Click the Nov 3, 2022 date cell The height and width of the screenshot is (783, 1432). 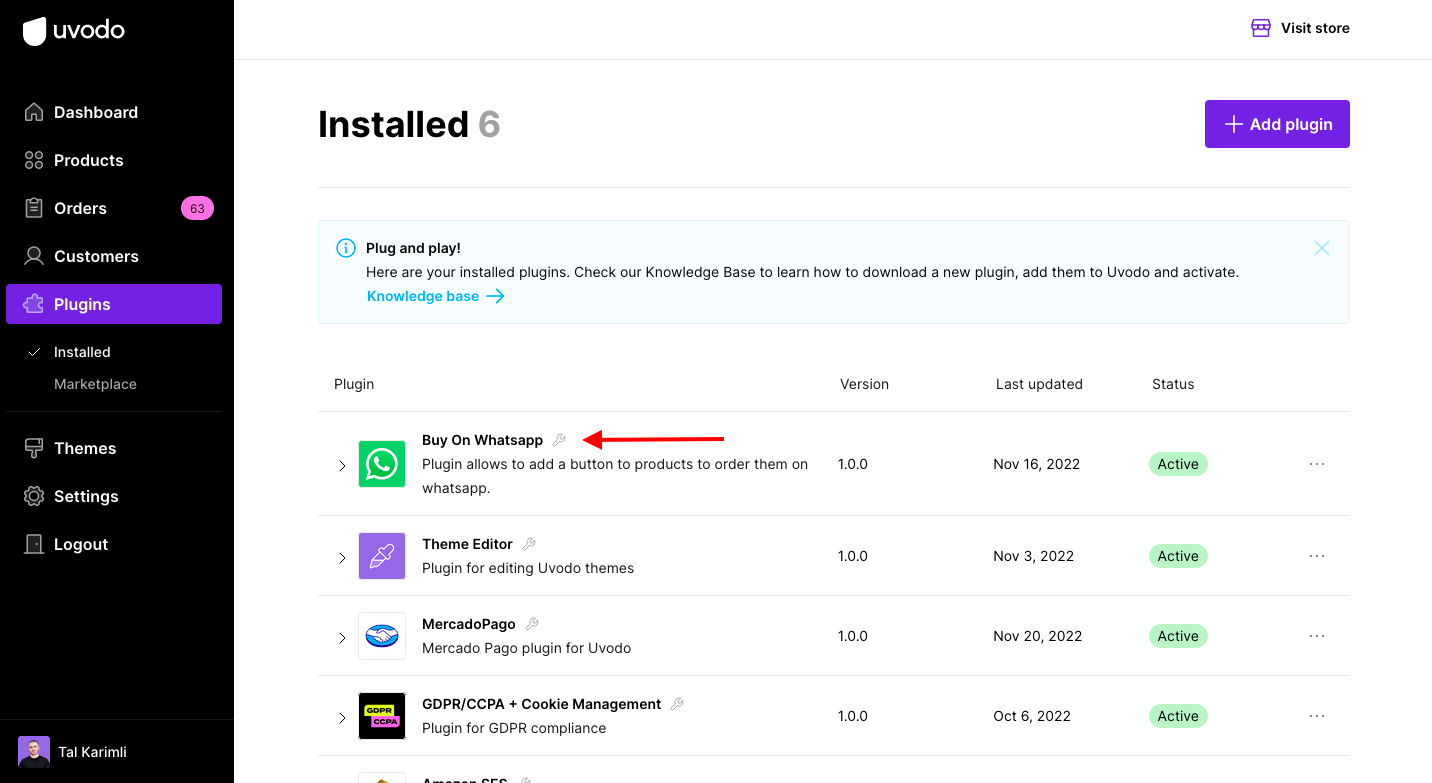click(1033, 556)
